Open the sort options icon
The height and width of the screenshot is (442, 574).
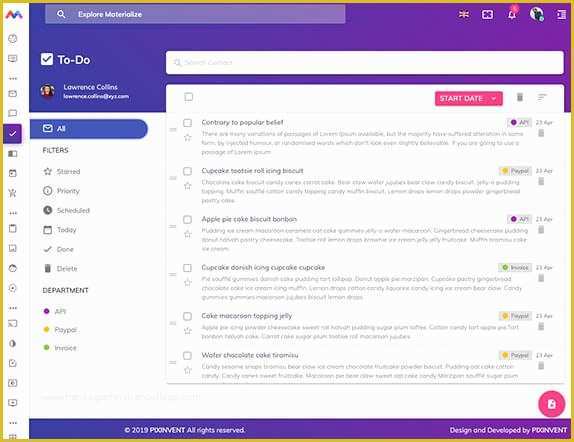(542, 97)
